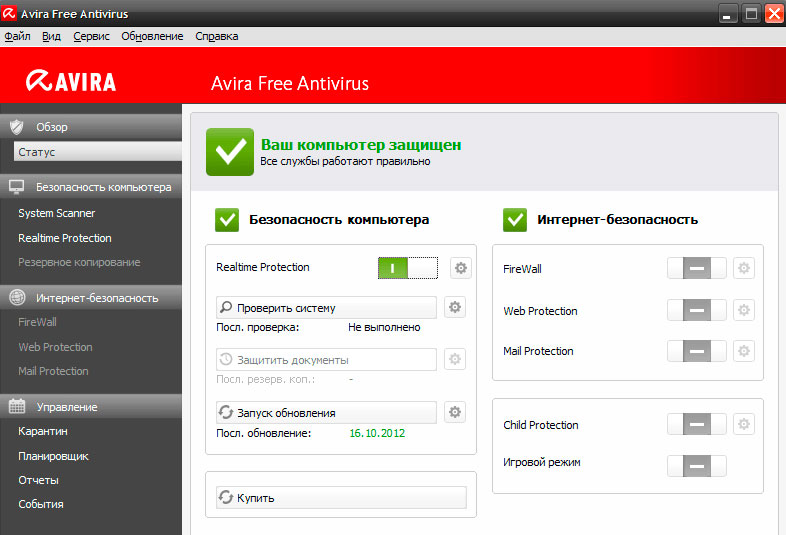Image resolution: width=786 pixels, height=535 pixels.
Task: Open Child Protection configuration gear icon
Action: point(743,424)
